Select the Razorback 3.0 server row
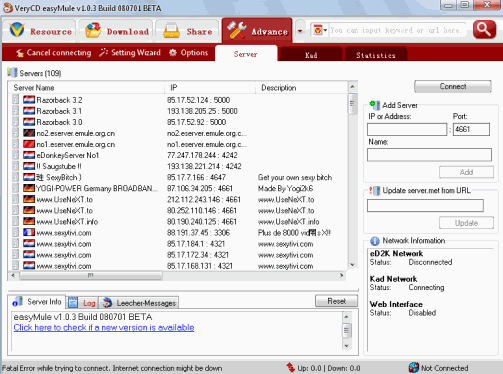Image resolution: width=503 pixels, height=374 pixels. click(x=178, y=122)
